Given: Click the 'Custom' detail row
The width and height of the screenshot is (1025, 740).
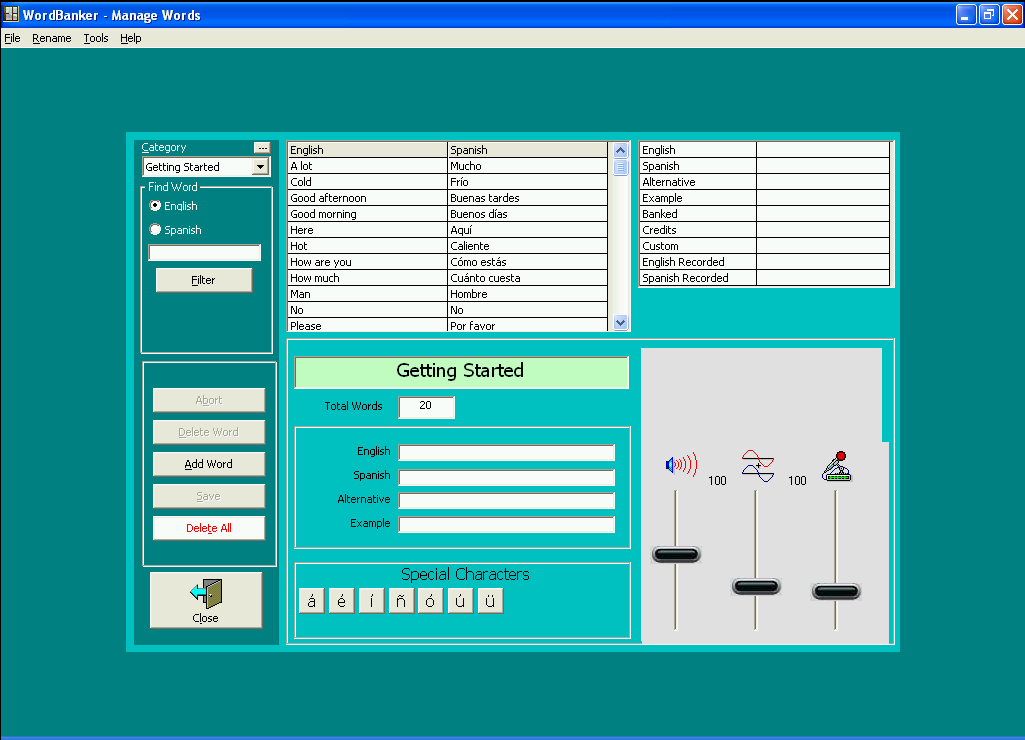Looking at the screenshot, I should click(764, 246).
